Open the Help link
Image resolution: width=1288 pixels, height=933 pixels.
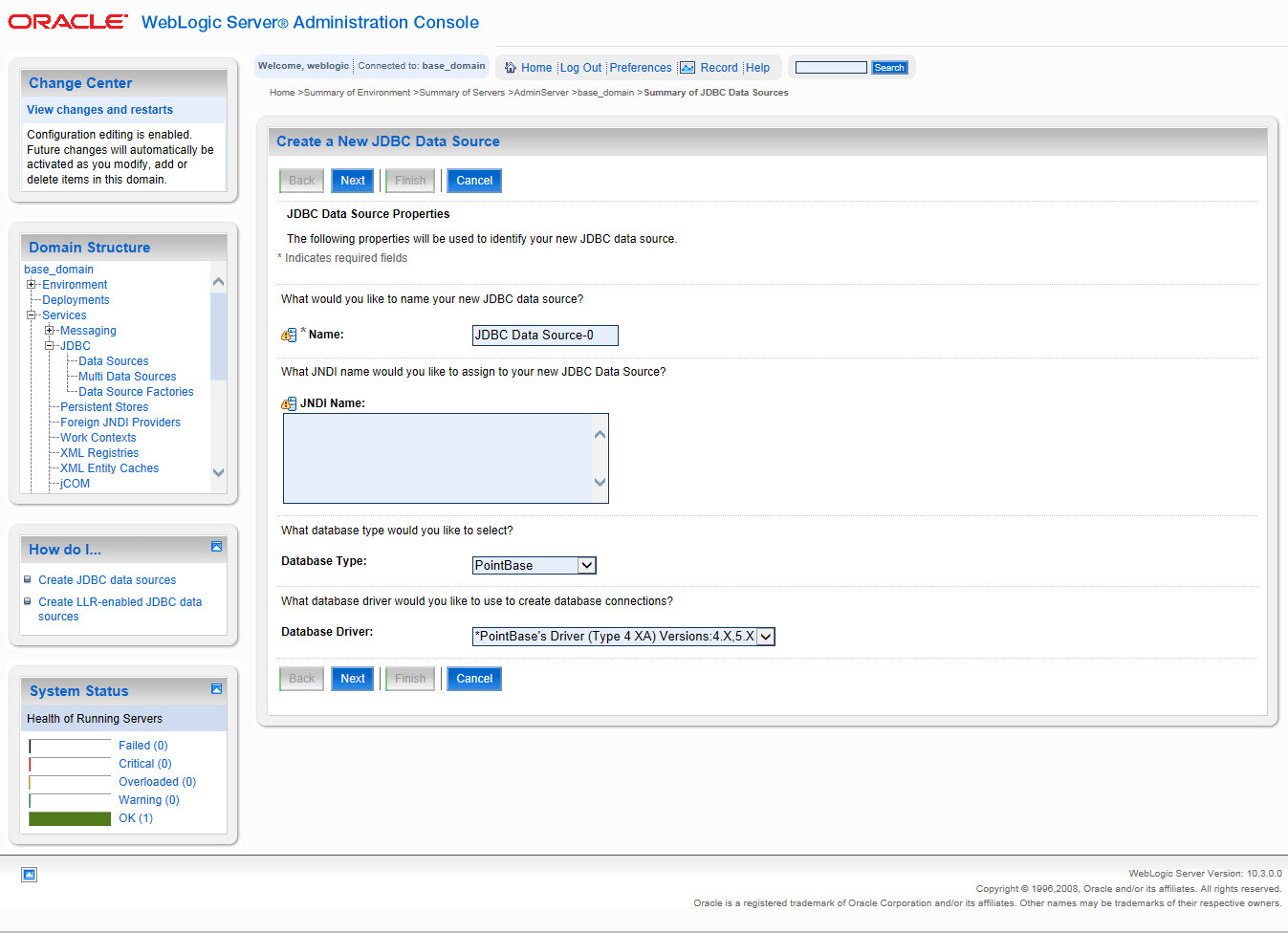point(757,68)
